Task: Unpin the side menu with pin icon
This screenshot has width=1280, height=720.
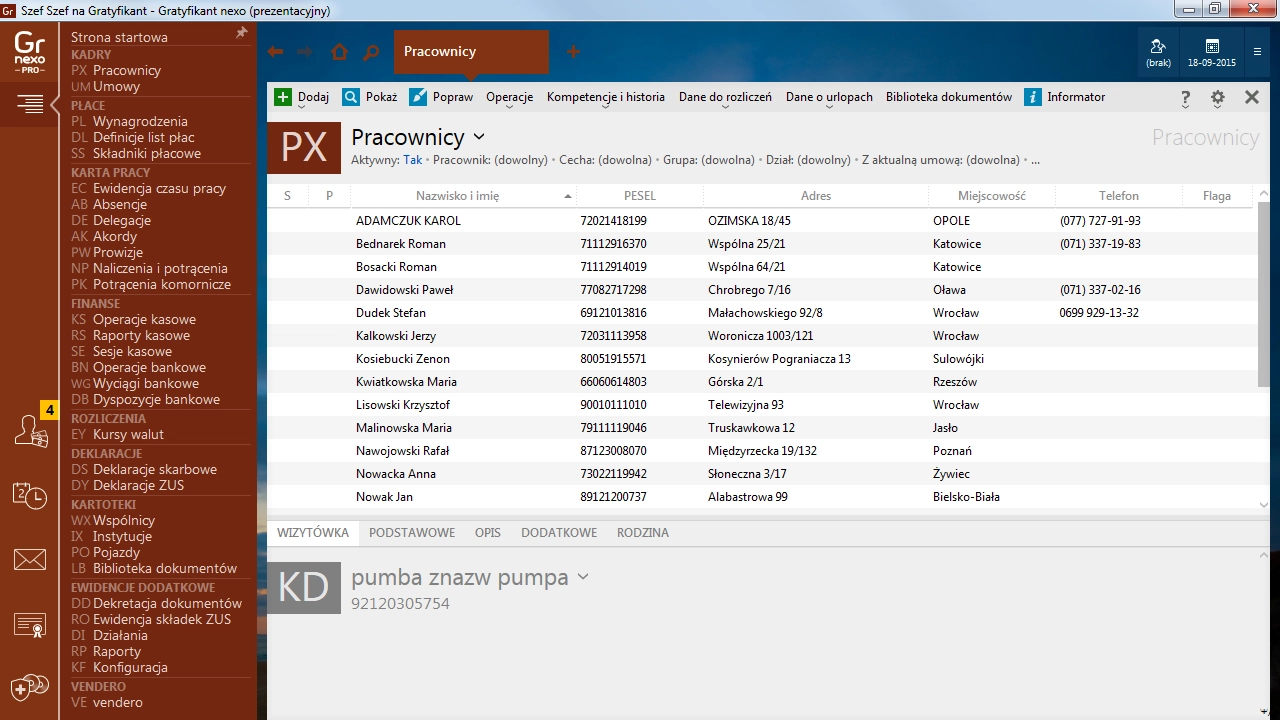Action: 241,33
